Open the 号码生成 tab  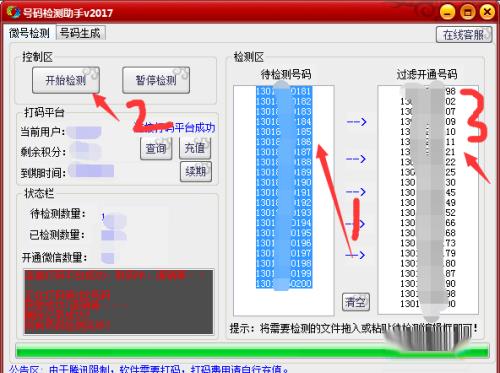[x=81, y=33]
